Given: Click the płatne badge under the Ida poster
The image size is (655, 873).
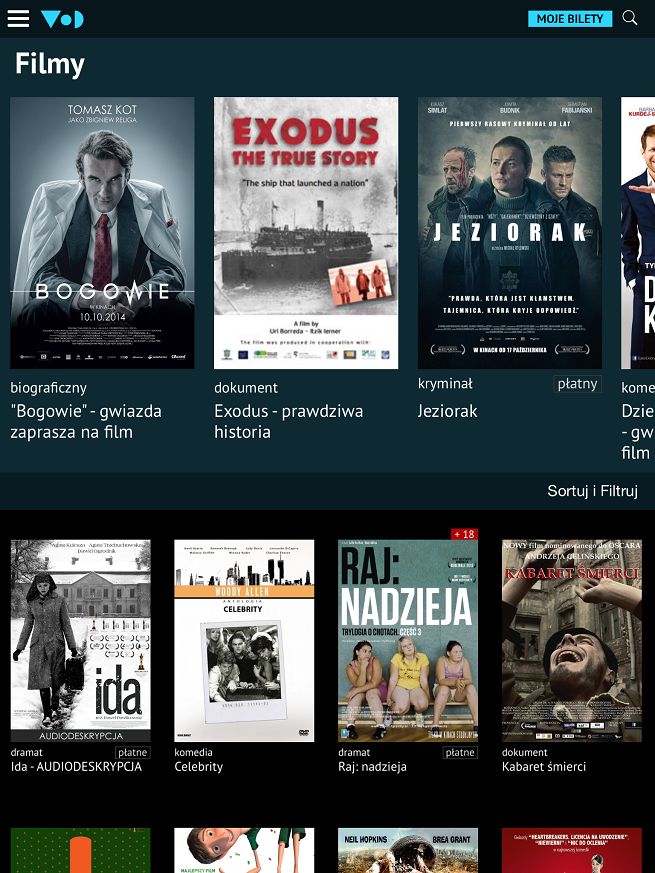Looking at the screenshot, I should [x=133, y=752].
